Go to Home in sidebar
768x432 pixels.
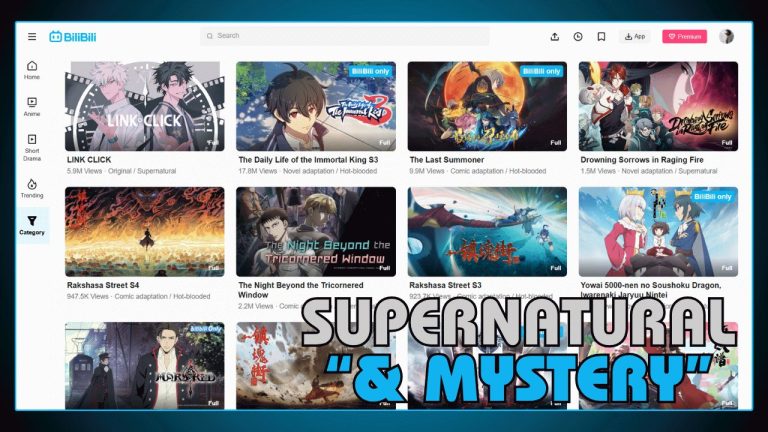pos(32,70)
